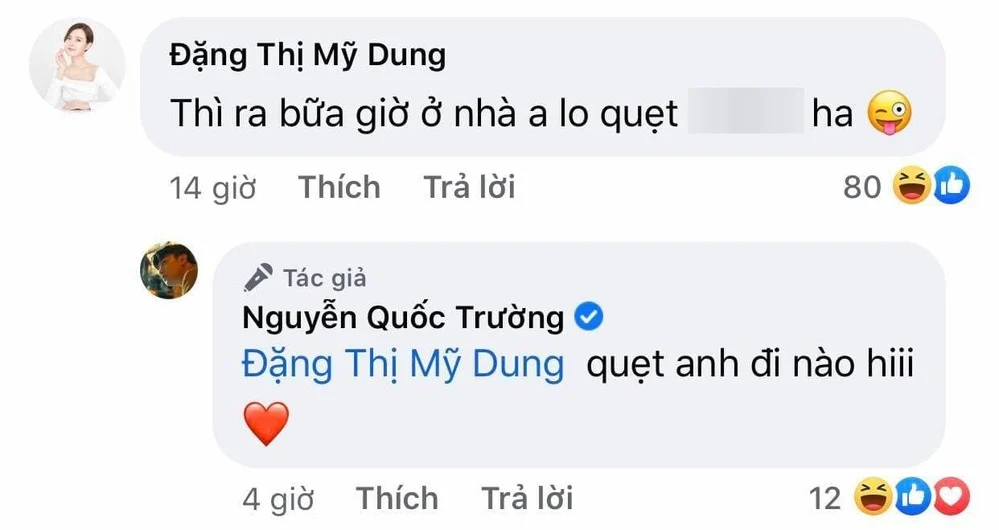The height and width of the screenshot is (530, 999).
Task: Click the microphone author icon beside Tác giả
Action: click(x=261, y=277)
